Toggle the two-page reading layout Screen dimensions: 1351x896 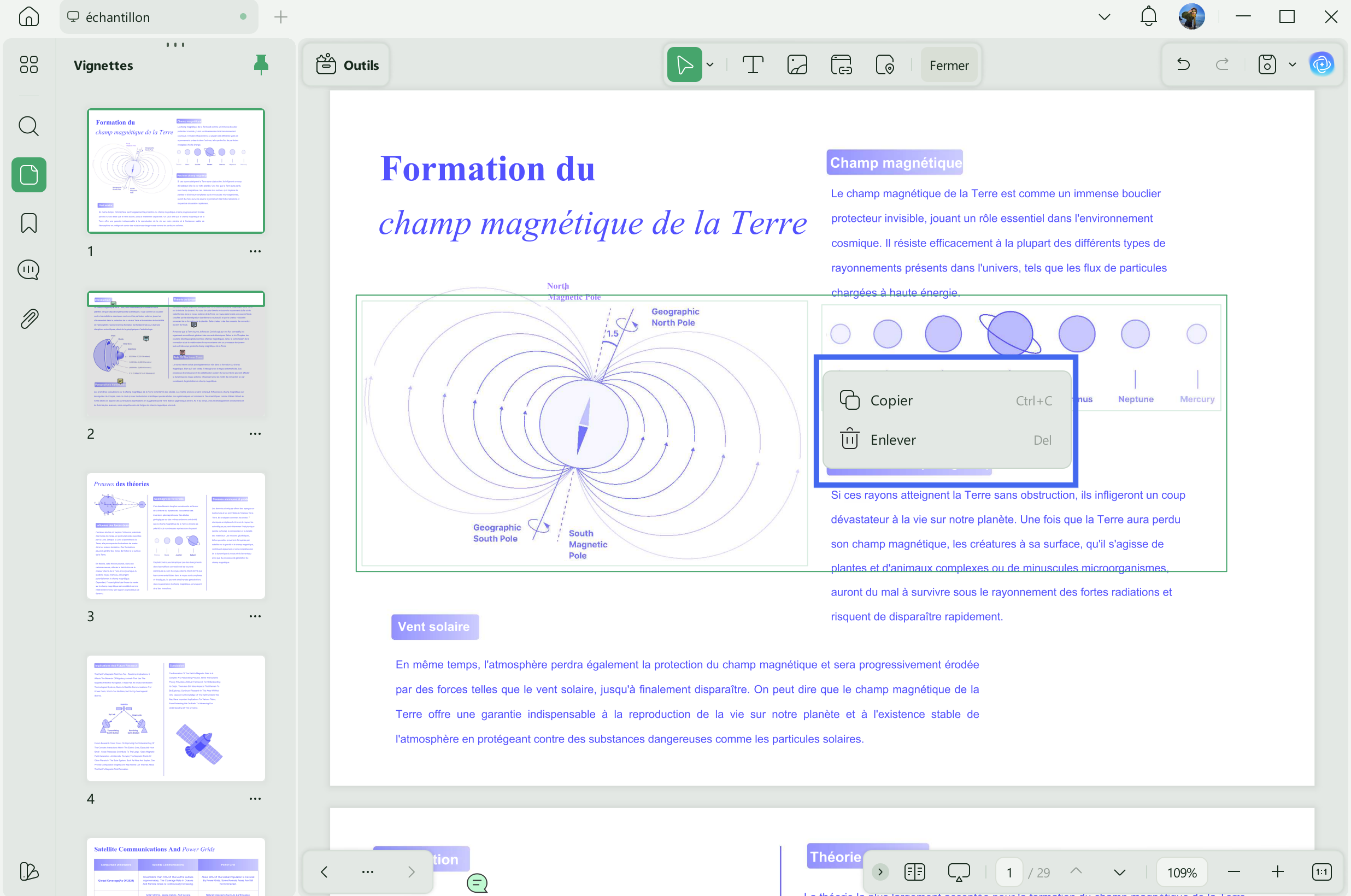click(x=915, y=872)
